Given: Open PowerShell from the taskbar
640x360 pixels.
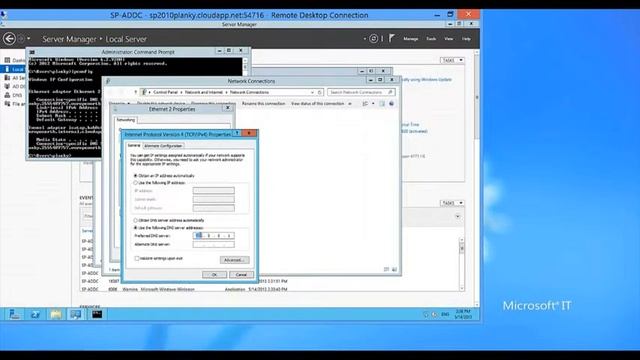Looking at the screenshot, I should point(35,314).
